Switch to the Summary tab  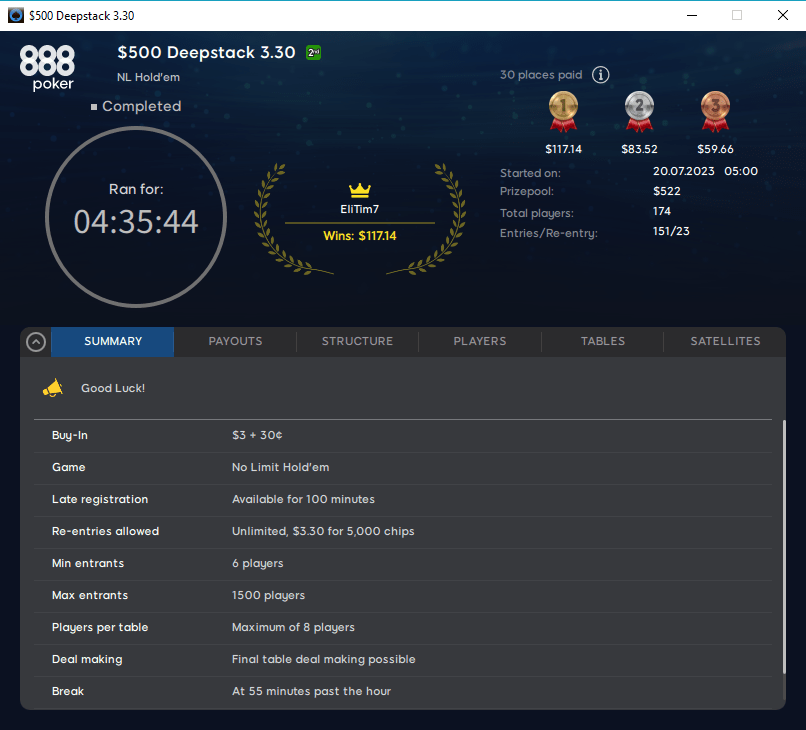(113, 341)
